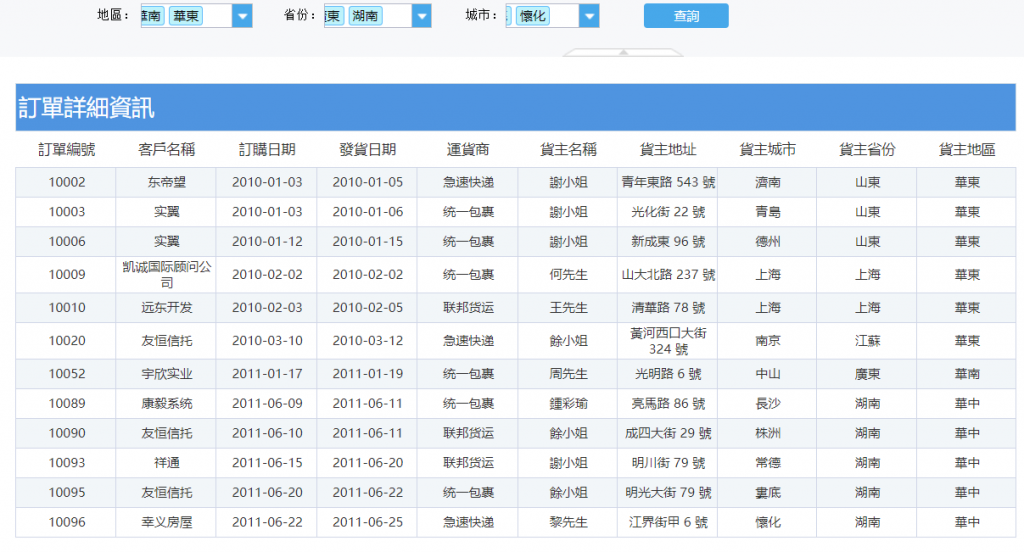The width and height of the screenshot is (1024, 552).
Task: Select order number 10006 cell
Action: coord(66,242)
